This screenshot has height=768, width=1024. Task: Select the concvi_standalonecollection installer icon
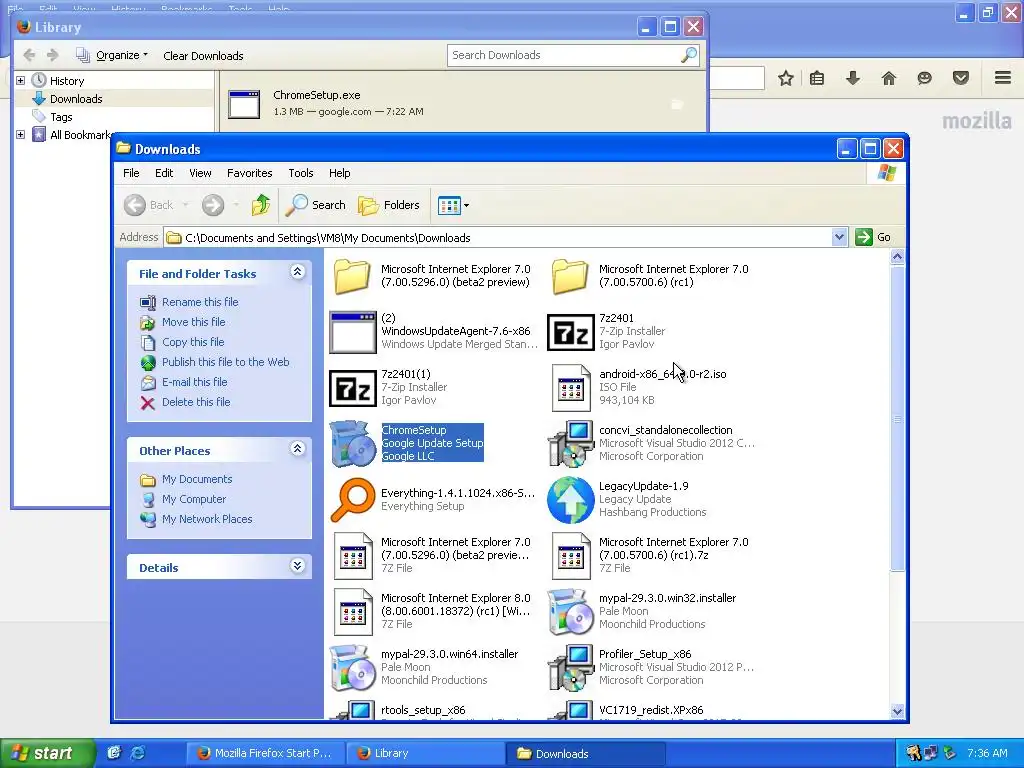pos(570,444)
